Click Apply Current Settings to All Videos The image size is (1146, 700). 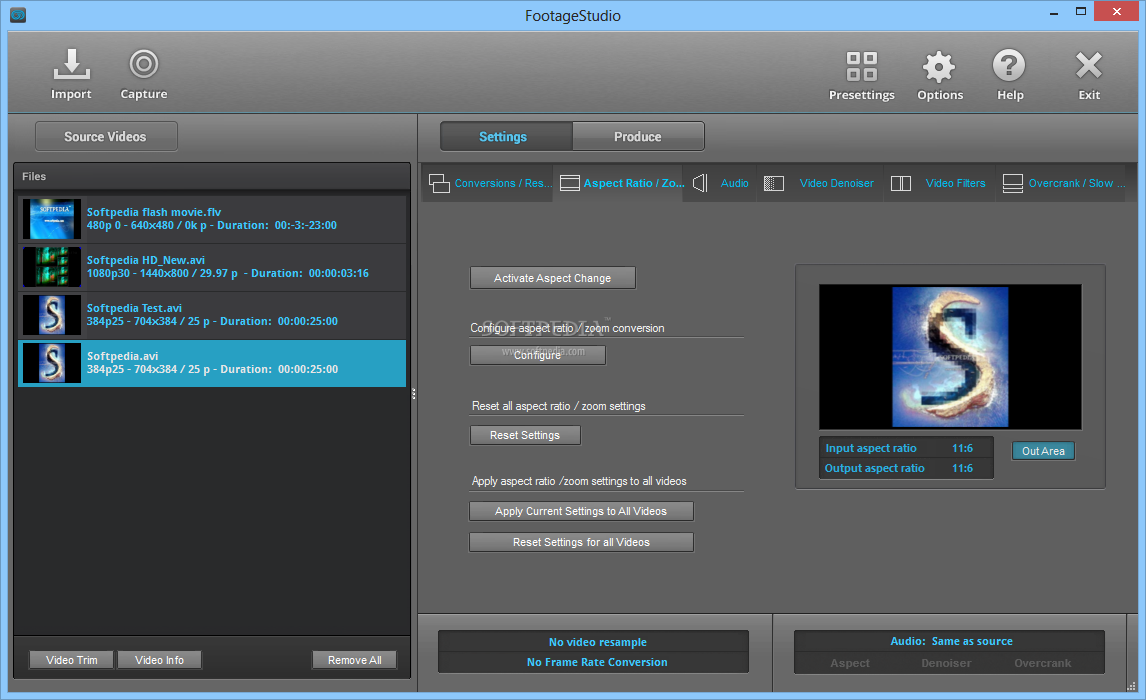point(581,511)
